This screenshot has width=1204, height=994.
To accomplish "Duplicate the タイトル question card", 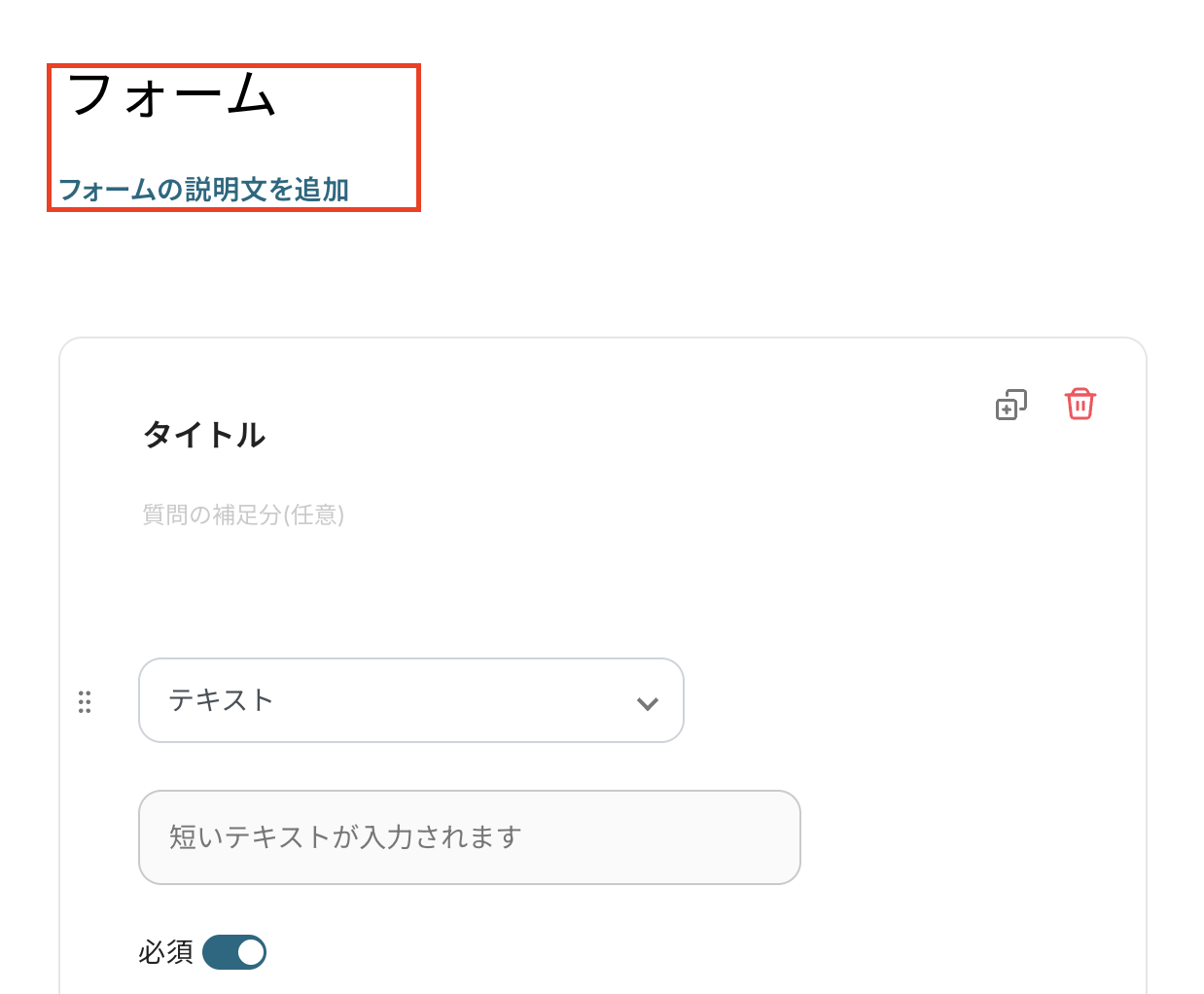I will (x=1010, y=405).
